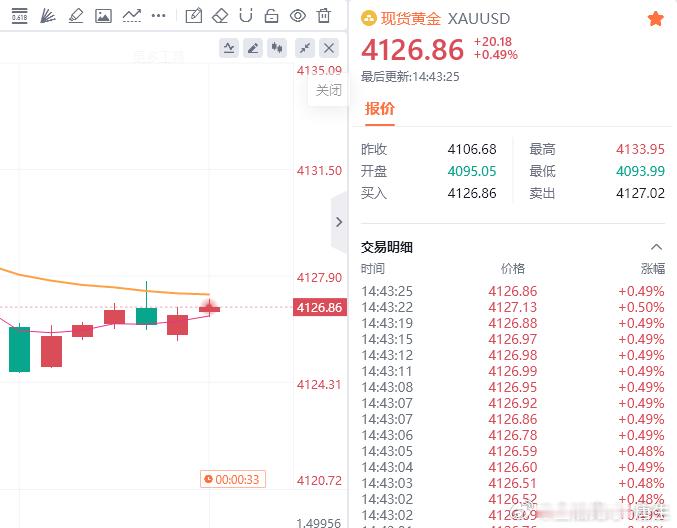The width and height of the screenshot is (677, 528).
Task: Click the trash can to delete drawings
Action: click(x=324, y=16)
